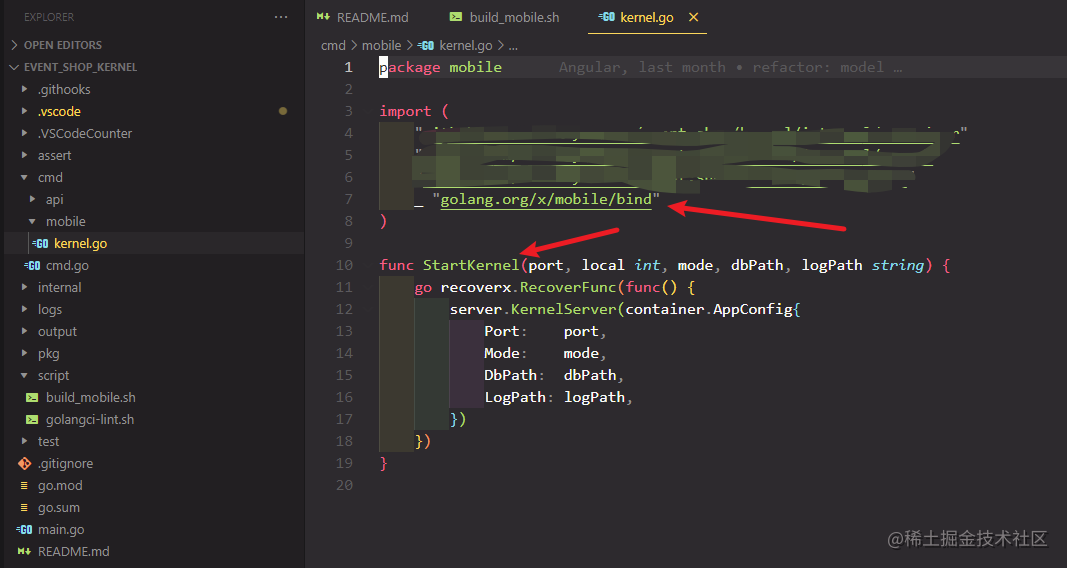Collapse the EVENT_SHOP_KERNEL section
This screenshot has height=568, width=1067.
14,67
